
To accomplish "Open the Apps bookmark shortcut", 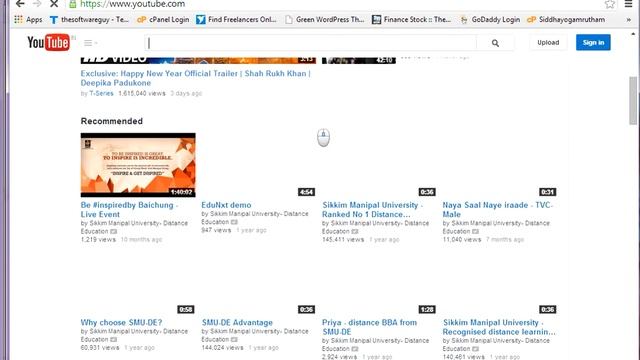I will point(28,19).
